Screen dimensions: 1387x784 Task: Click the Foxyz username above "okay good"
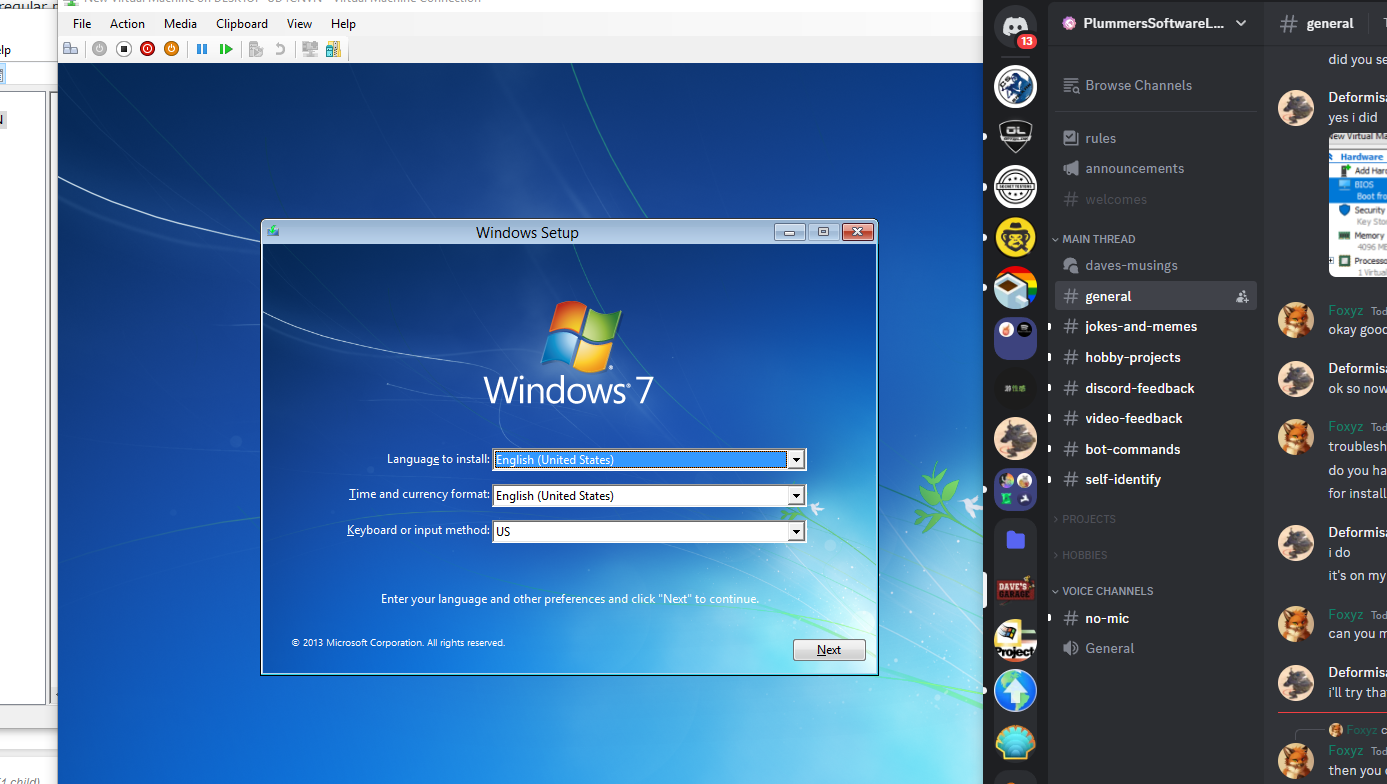click(x=1345, y=310)
